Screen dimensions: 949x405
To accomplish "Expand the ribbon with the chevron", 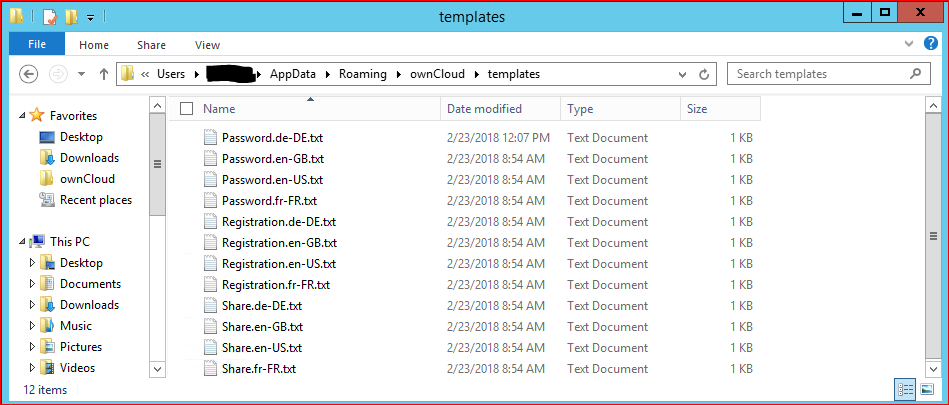I will [909, 44].
